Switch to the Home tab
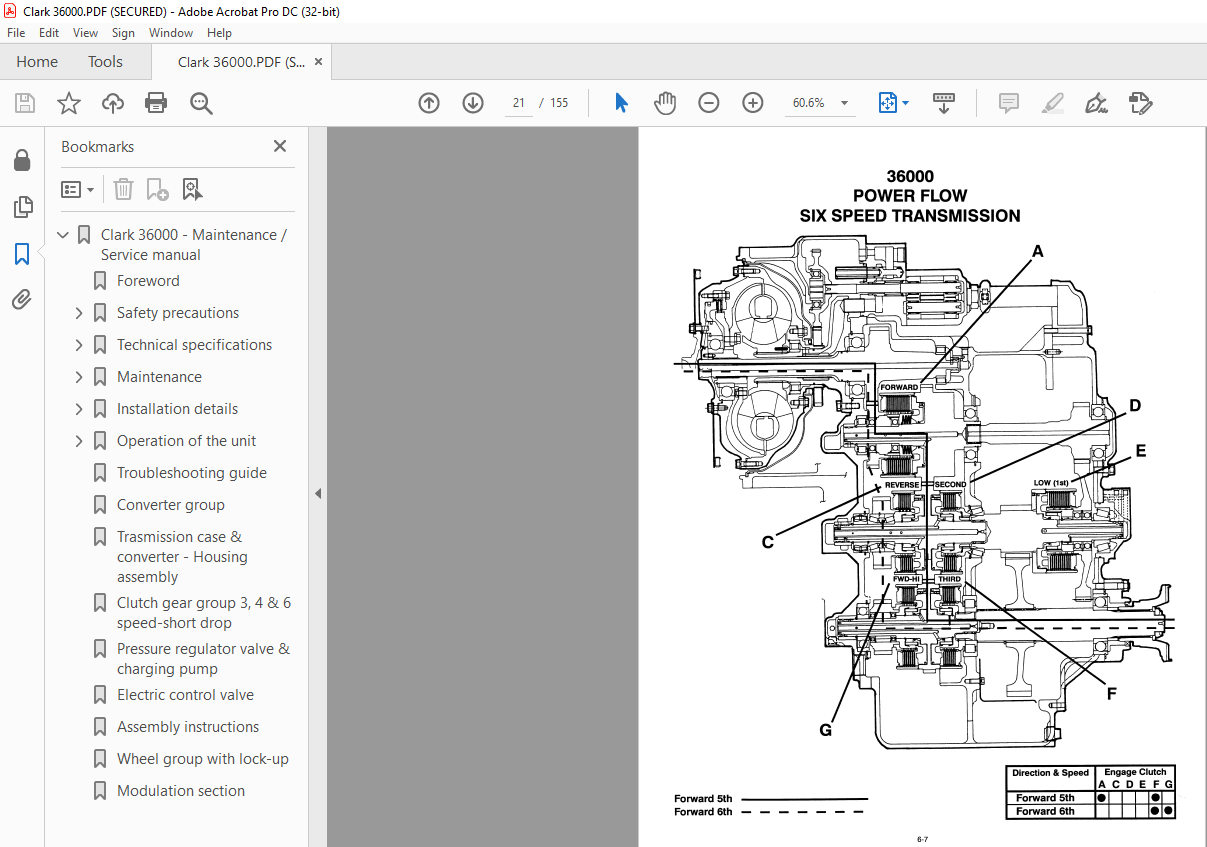The width and height of the screenshot is (1207, 847). coord(37,62)
